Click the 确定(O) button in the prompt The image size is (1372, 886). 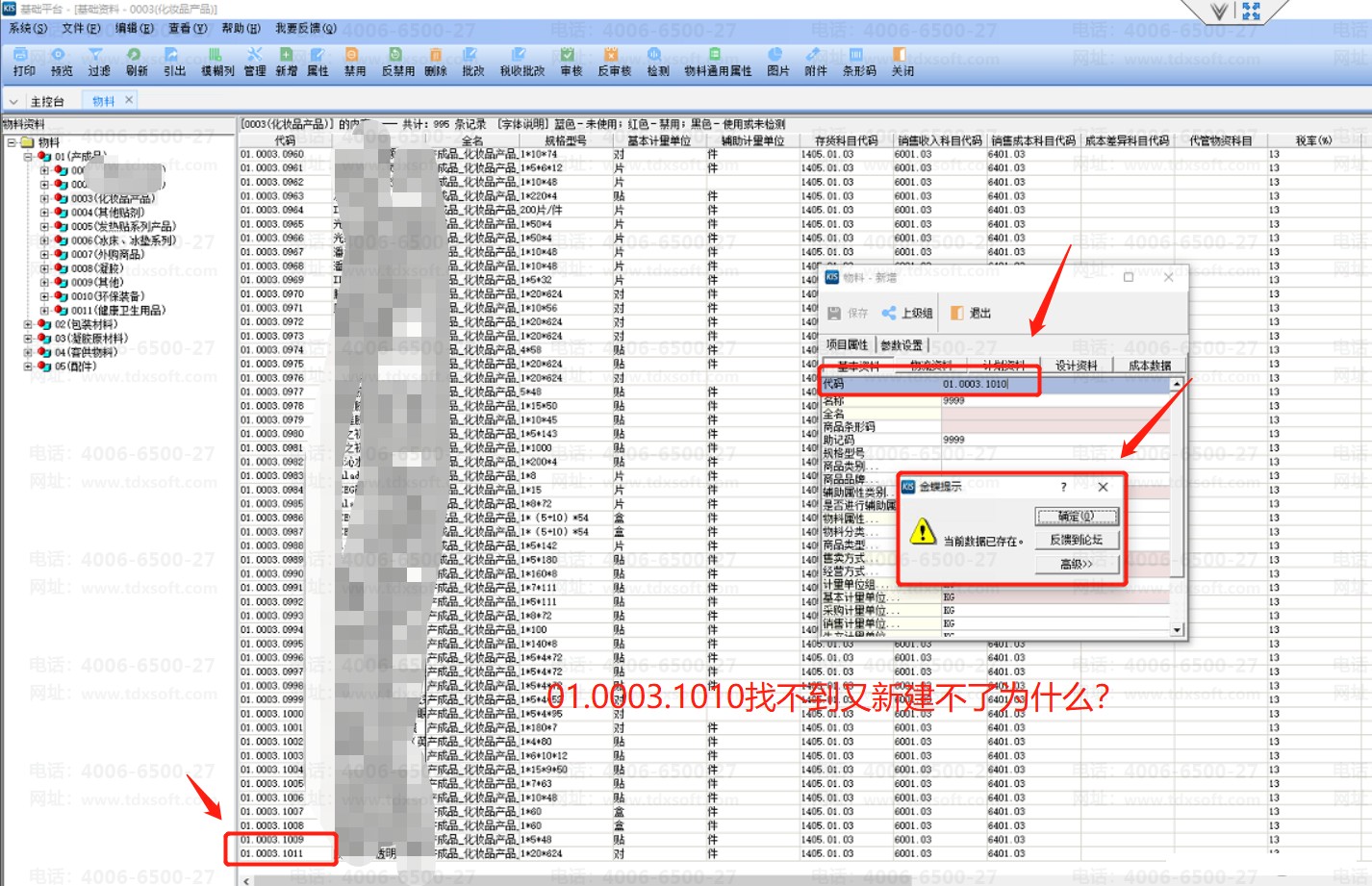tap(1076, 517)
